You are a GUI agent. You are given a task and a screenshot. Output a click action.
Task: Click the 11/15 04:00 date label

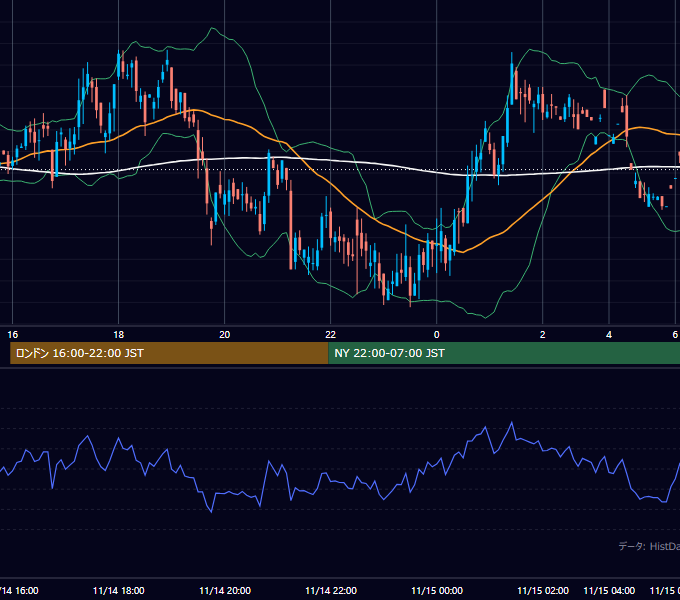(609, 591)
